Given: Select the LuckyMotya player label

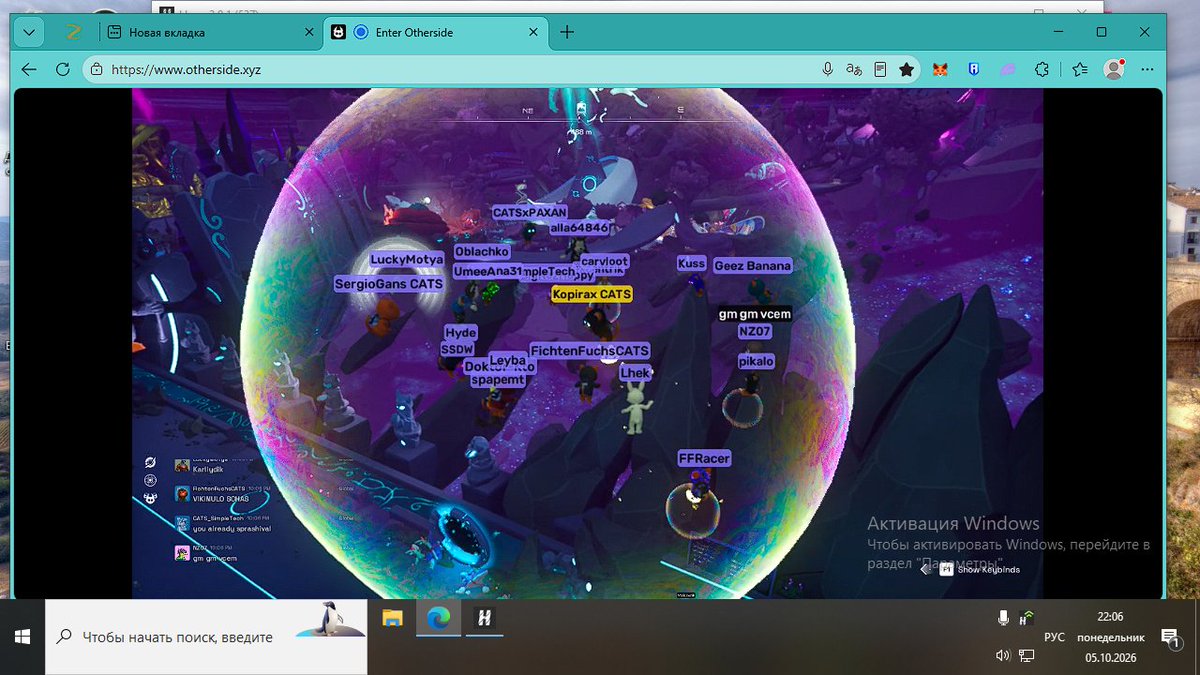Looking at the screenshot, I should pos(406,259).
